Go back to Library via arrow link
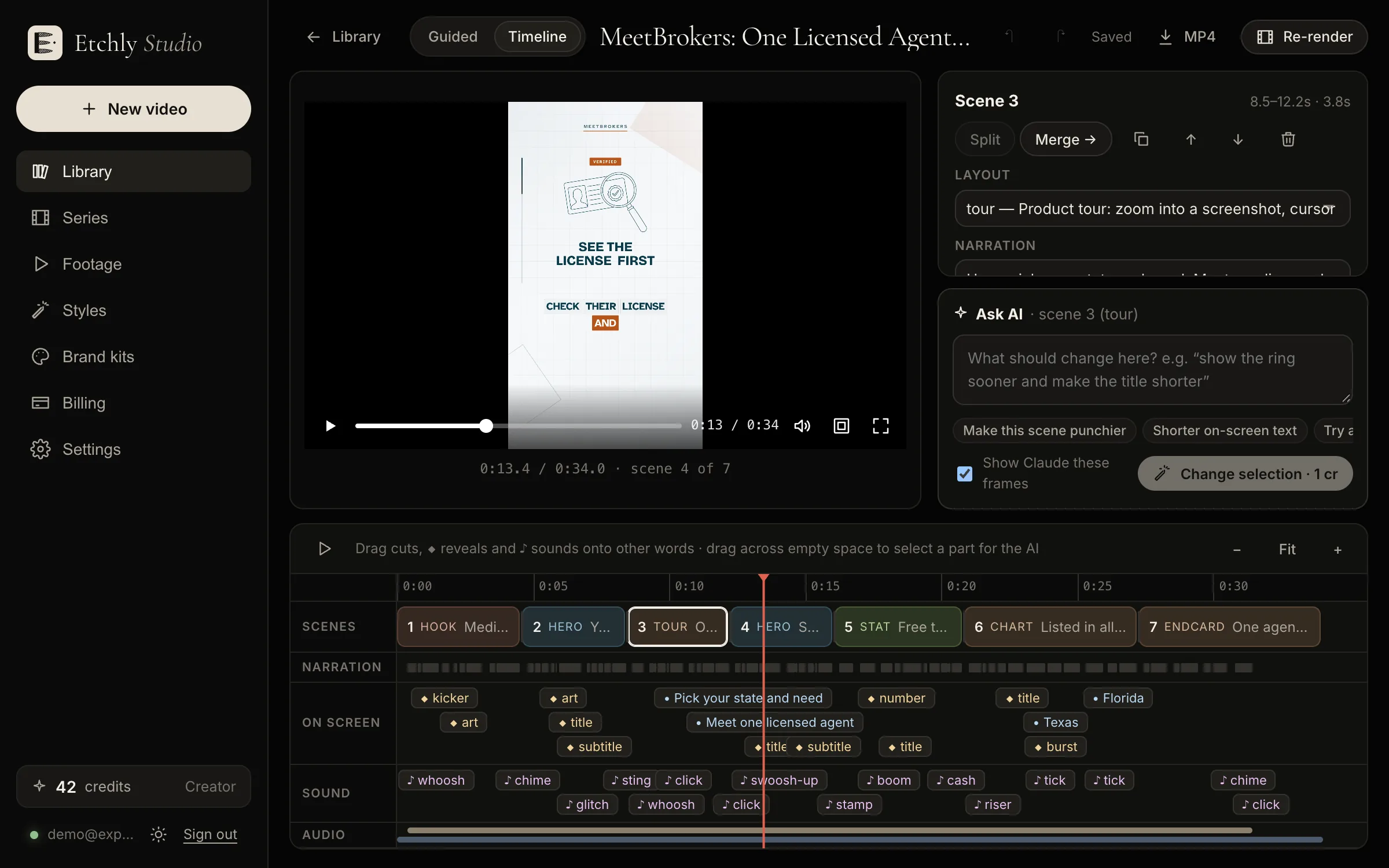Viewport: 1389px width, 868px height. [x=343, y=36]
